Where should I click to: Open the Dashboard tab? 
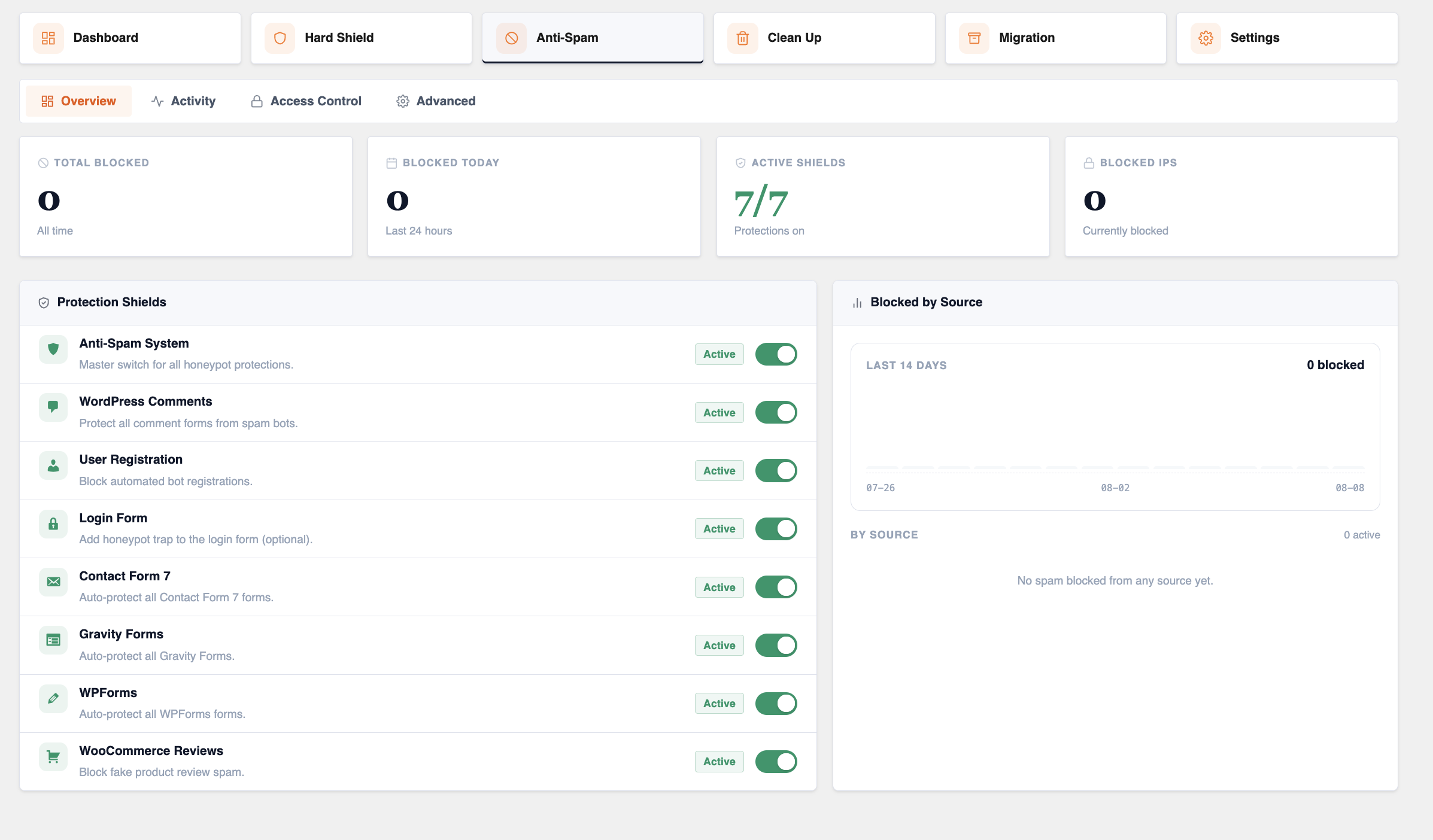130,38
